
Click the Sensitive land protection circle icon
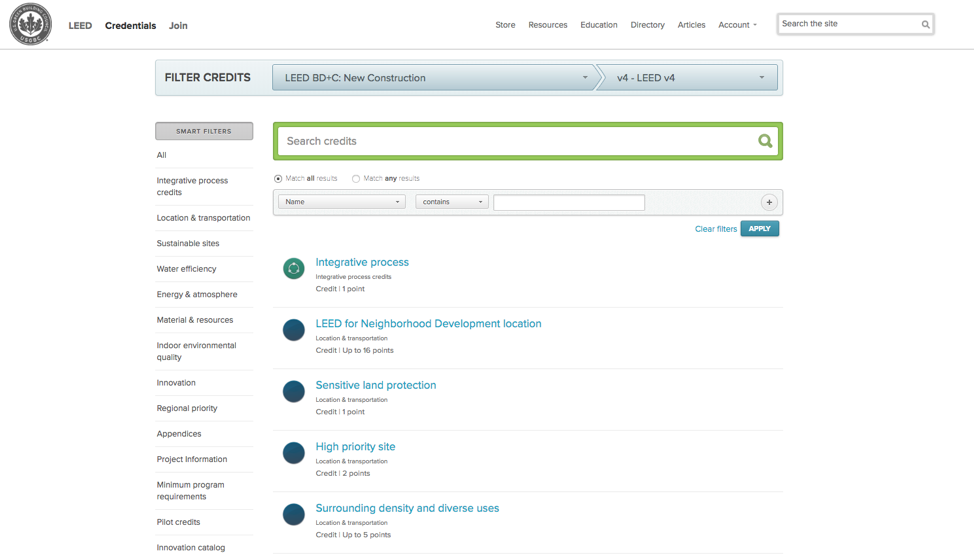(294, 392)
